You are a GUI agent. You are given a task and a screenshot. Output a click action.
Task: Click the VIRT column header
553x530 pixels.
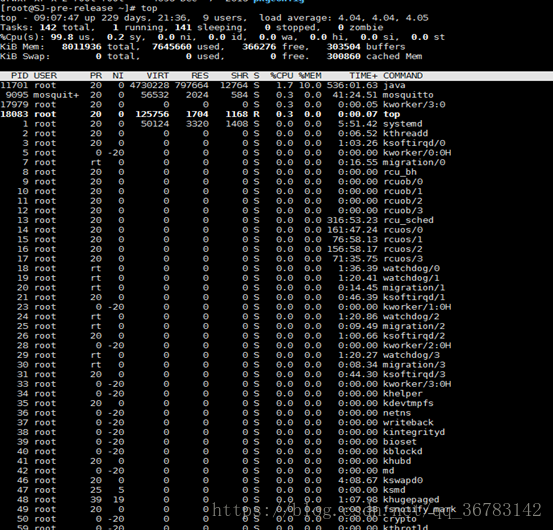(158, 76)
